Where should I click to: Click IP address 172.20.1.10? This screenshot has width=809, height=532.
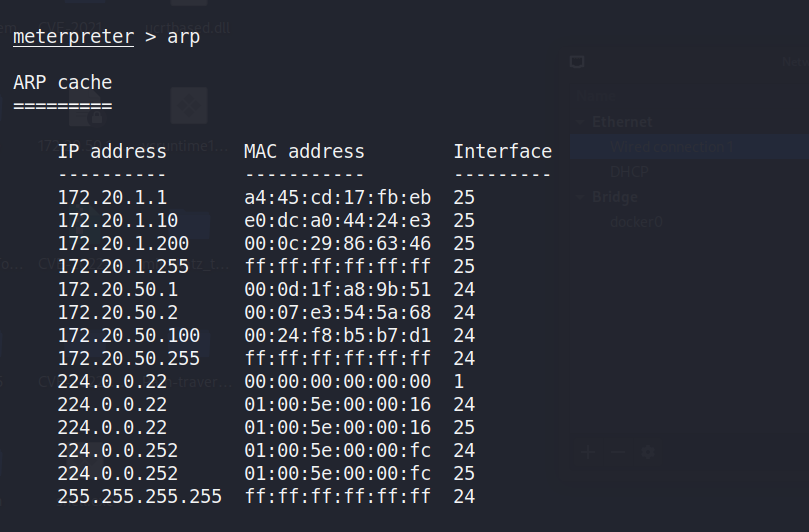pos(118,221)
